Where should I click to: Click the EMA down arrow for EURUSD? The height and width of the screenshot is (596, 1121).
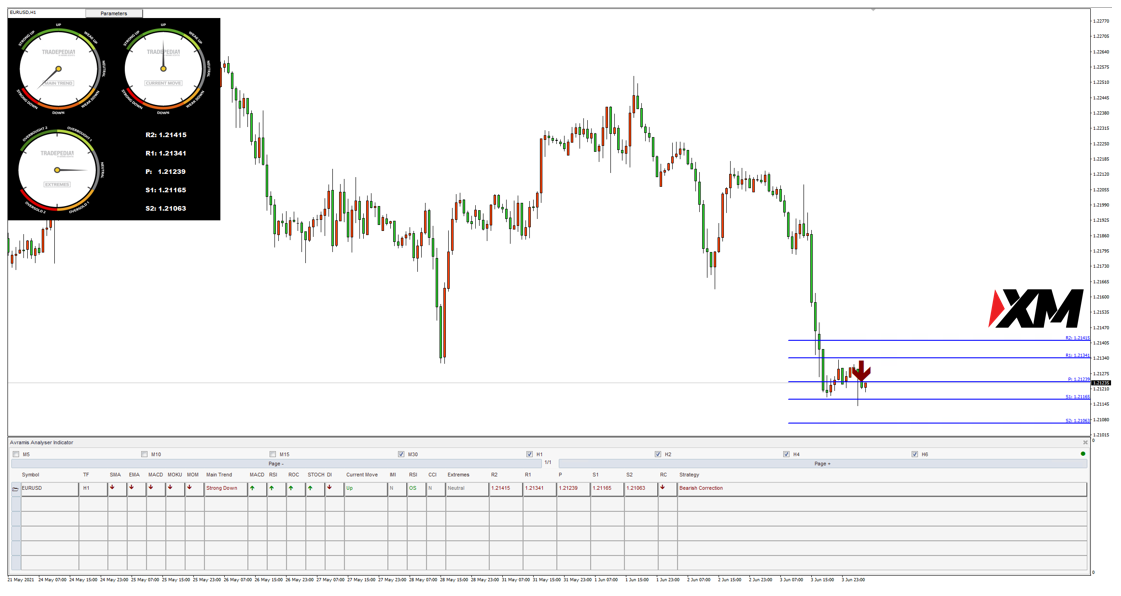click(132, 487)
